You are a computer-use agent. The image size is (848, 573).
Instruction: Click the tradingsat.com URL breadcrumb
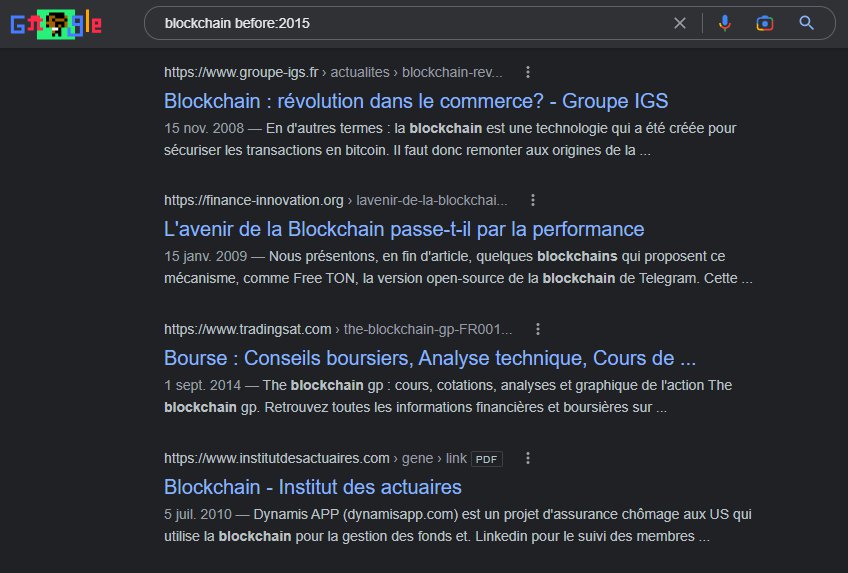337,329
